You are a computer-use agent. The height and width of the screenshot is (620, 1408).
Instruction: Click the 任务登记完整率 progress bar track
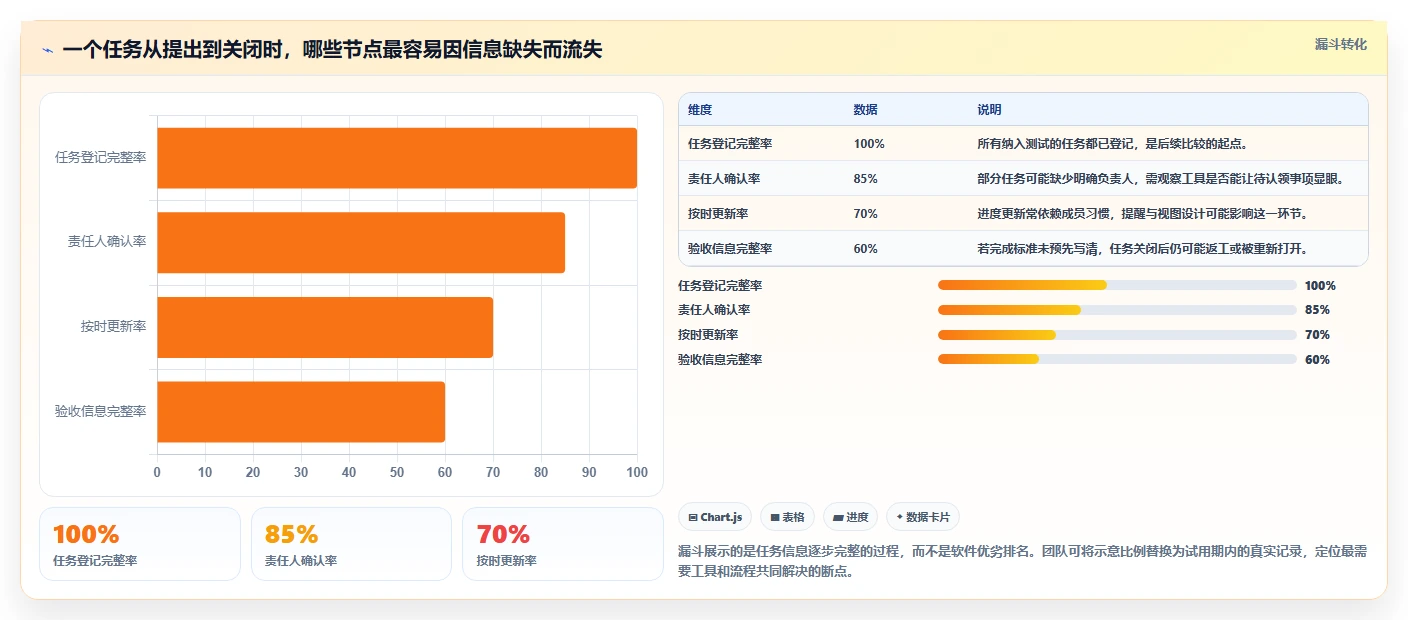click(x=1117, y=285)
